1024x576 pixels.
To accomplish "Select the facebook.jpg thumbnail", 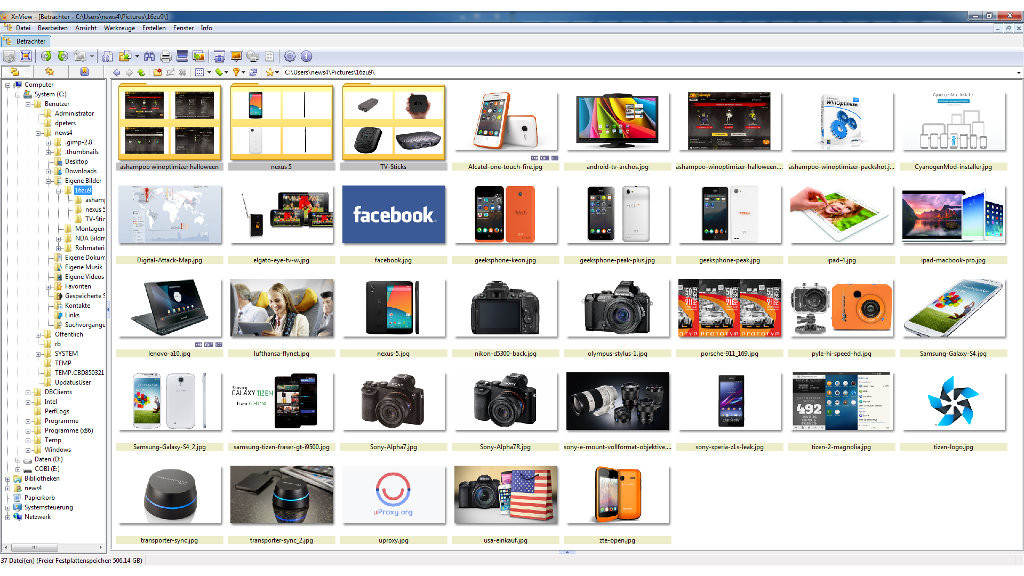I will point(393,215).
